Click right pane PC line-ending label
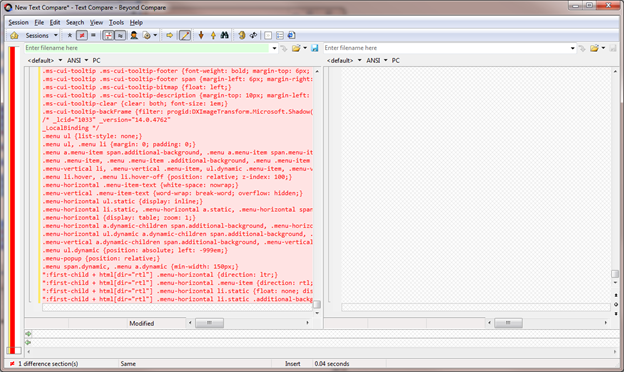The width and height of the screenshot is (624, 372). tap(395, 60)
